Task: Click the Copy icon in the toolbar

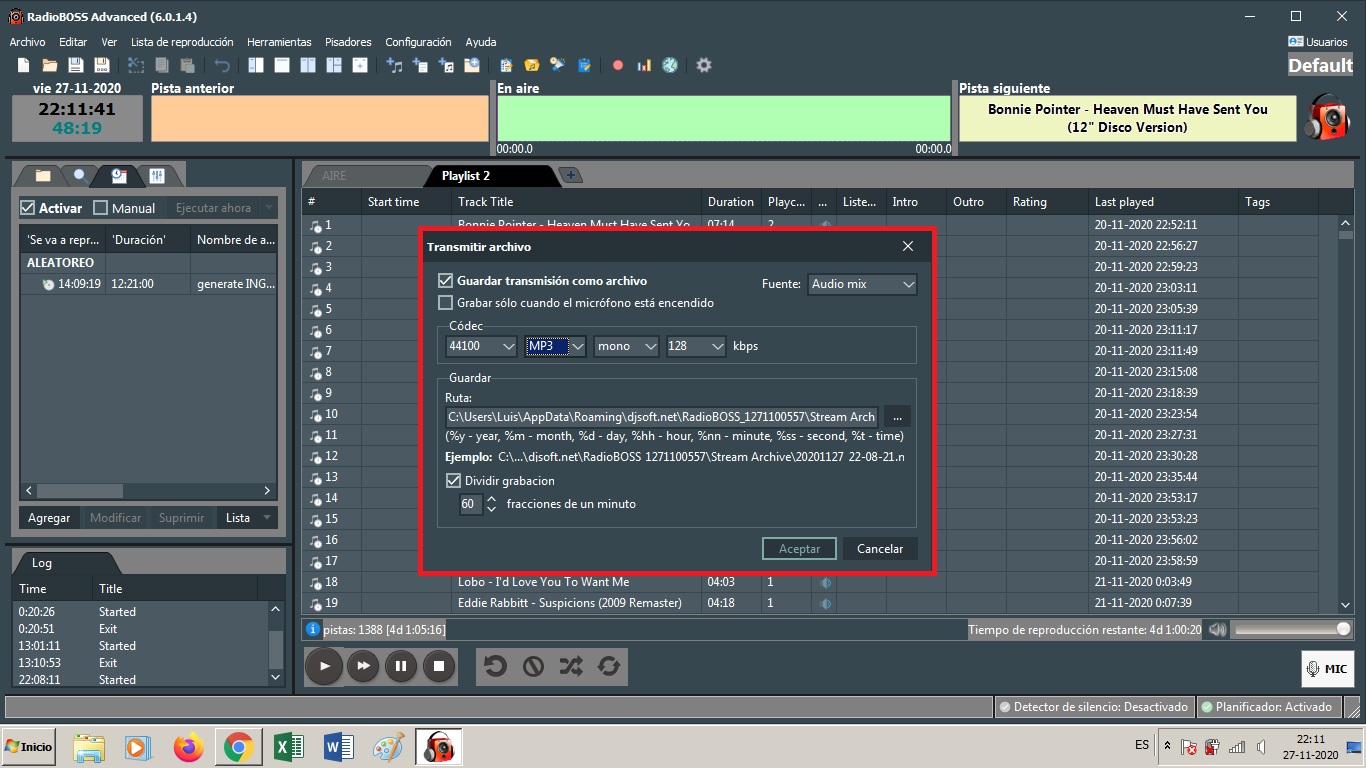Action: pos(162,65)
